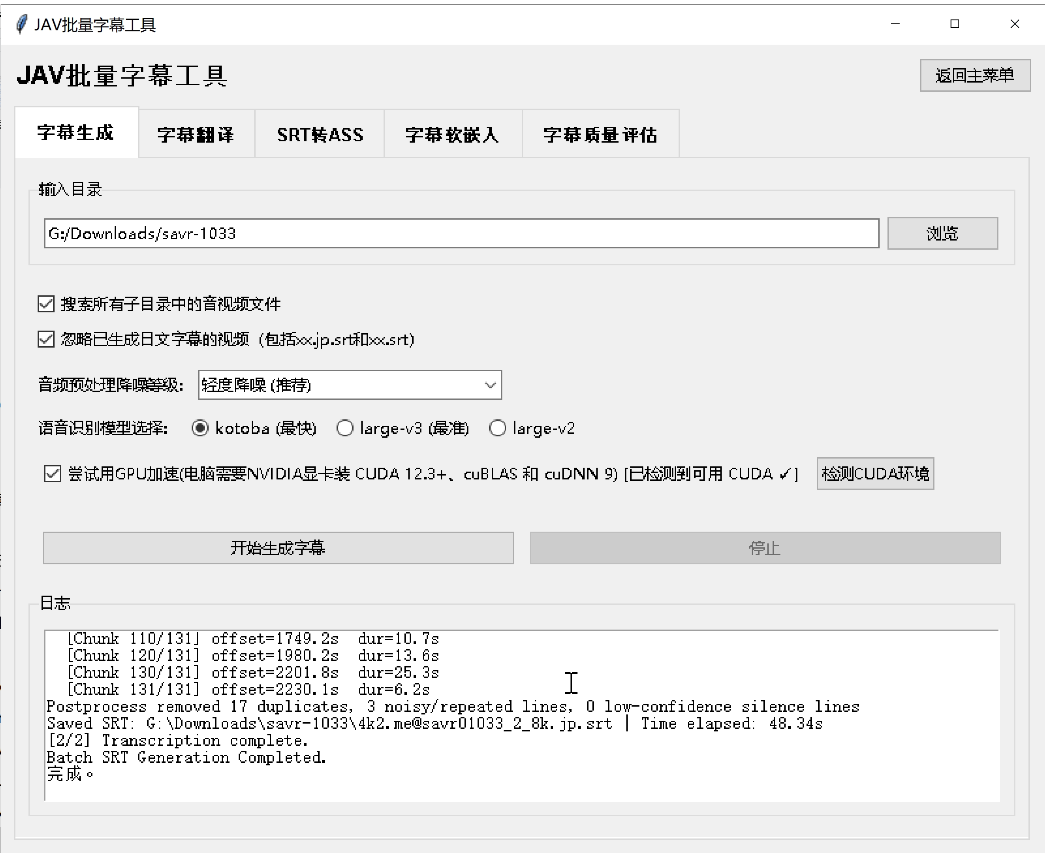
Task: Click the 浏览 browse button
Action: click(x=942, y=233)
